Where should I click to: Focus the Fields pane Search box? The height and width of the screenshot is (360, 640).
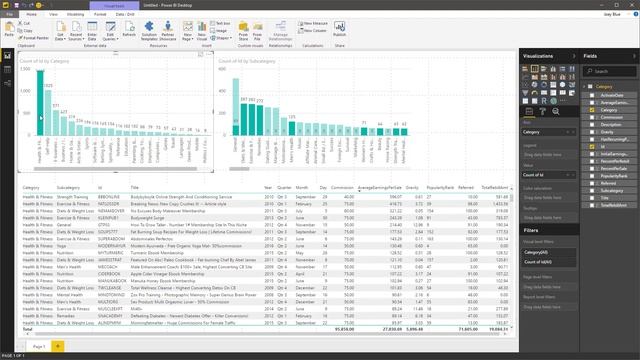pyautogui.click(x=609, y=71)
